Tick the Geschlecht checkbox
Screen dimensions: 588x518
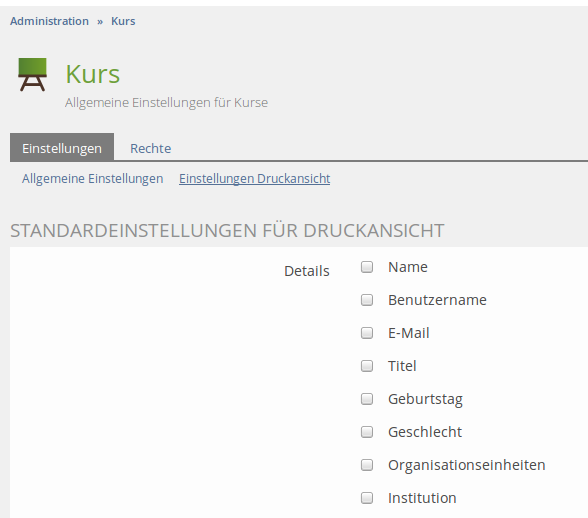pos(367,432)
